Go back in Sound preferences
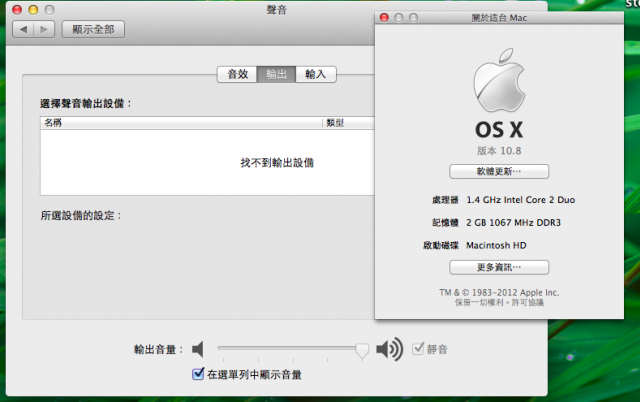The image size is (640, 402). pyautogui.click(x=23, y=29)
